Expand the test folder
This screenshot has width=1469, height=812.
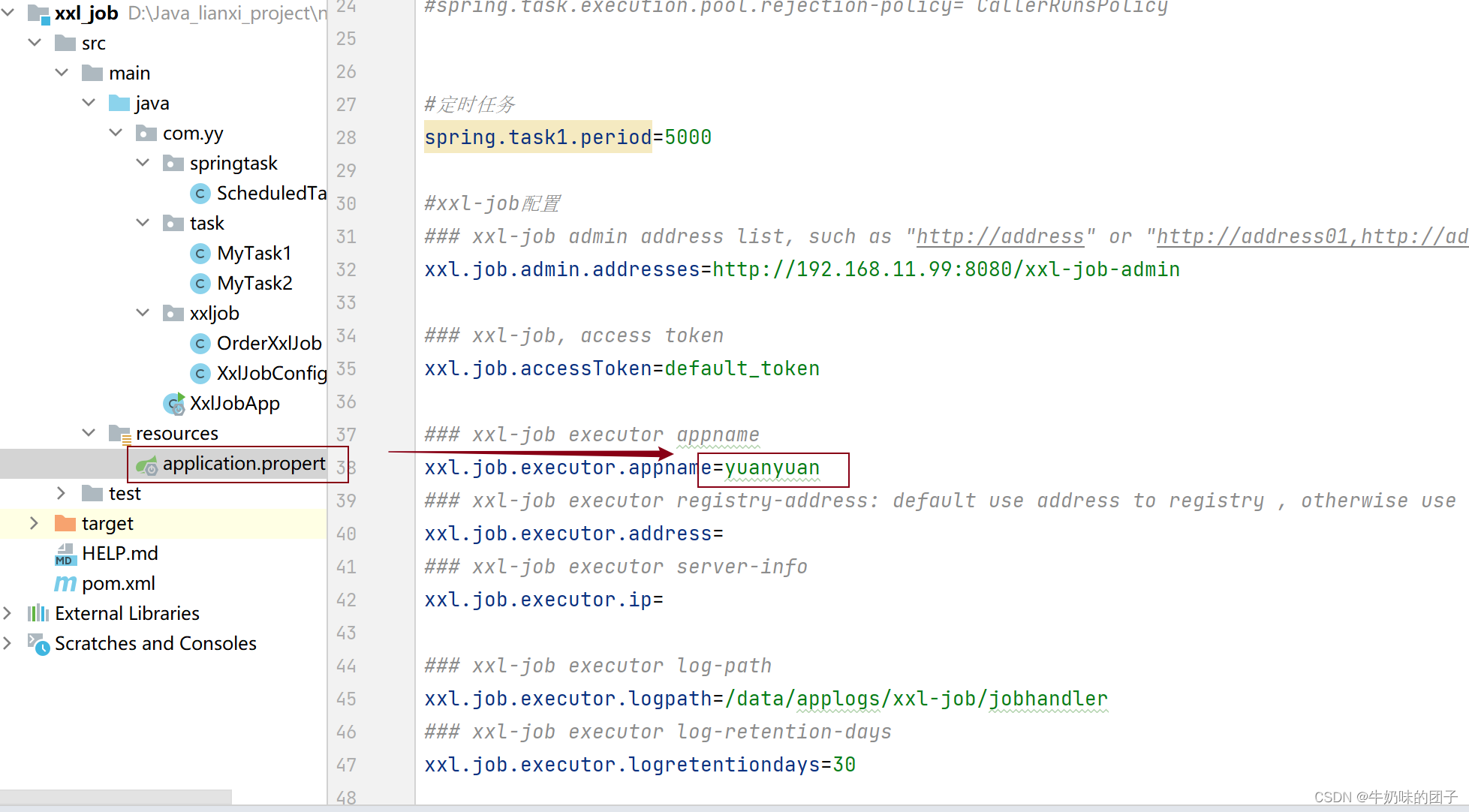click(x=62, y=493)
